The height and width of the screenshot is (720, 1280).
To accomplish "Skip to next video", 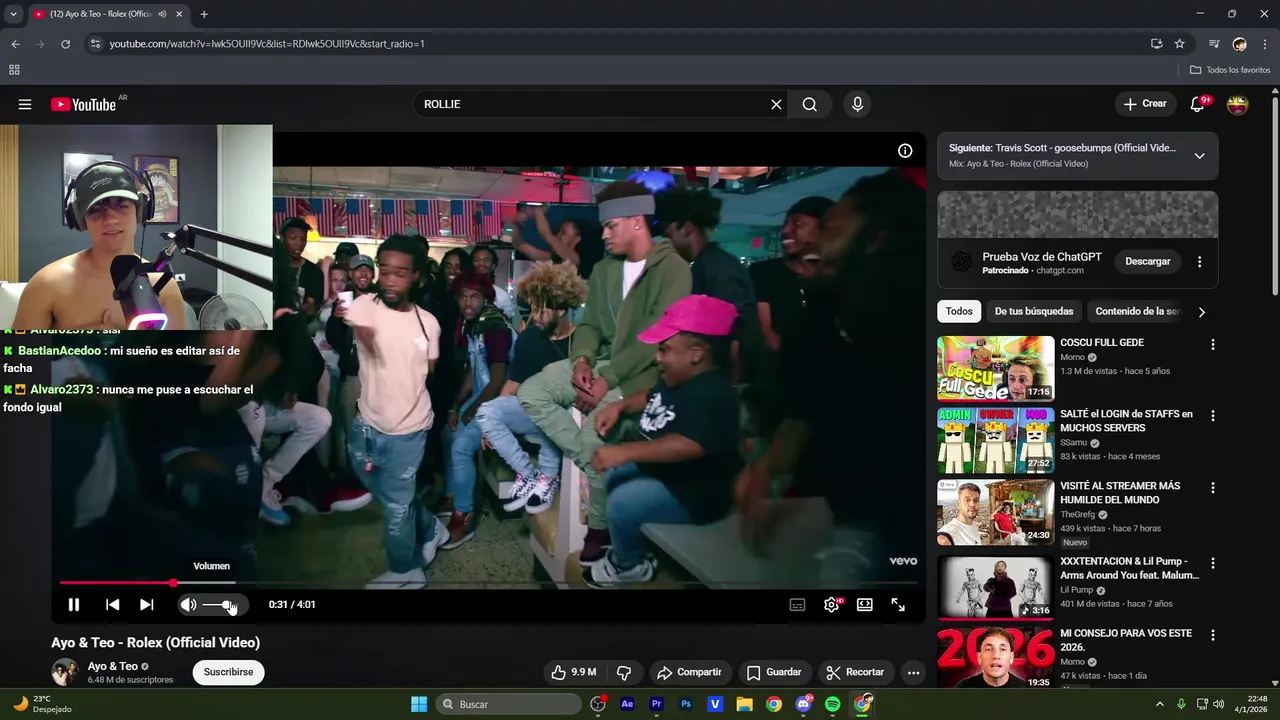I will coord(147,604).
